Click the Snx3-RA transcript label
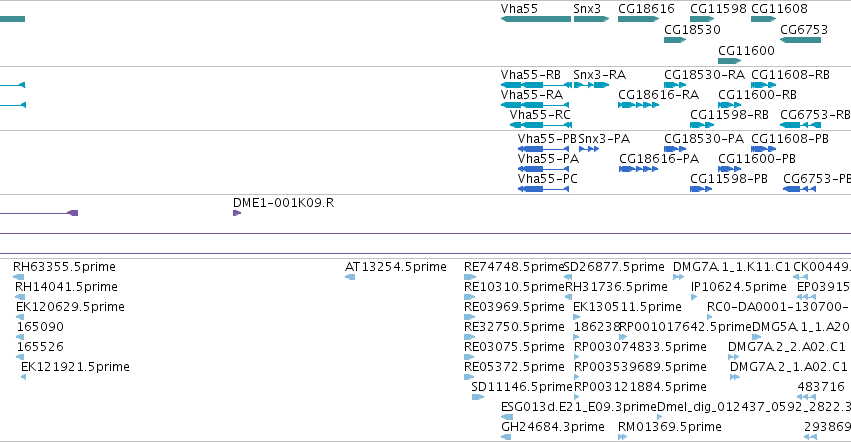 point(599,74)
